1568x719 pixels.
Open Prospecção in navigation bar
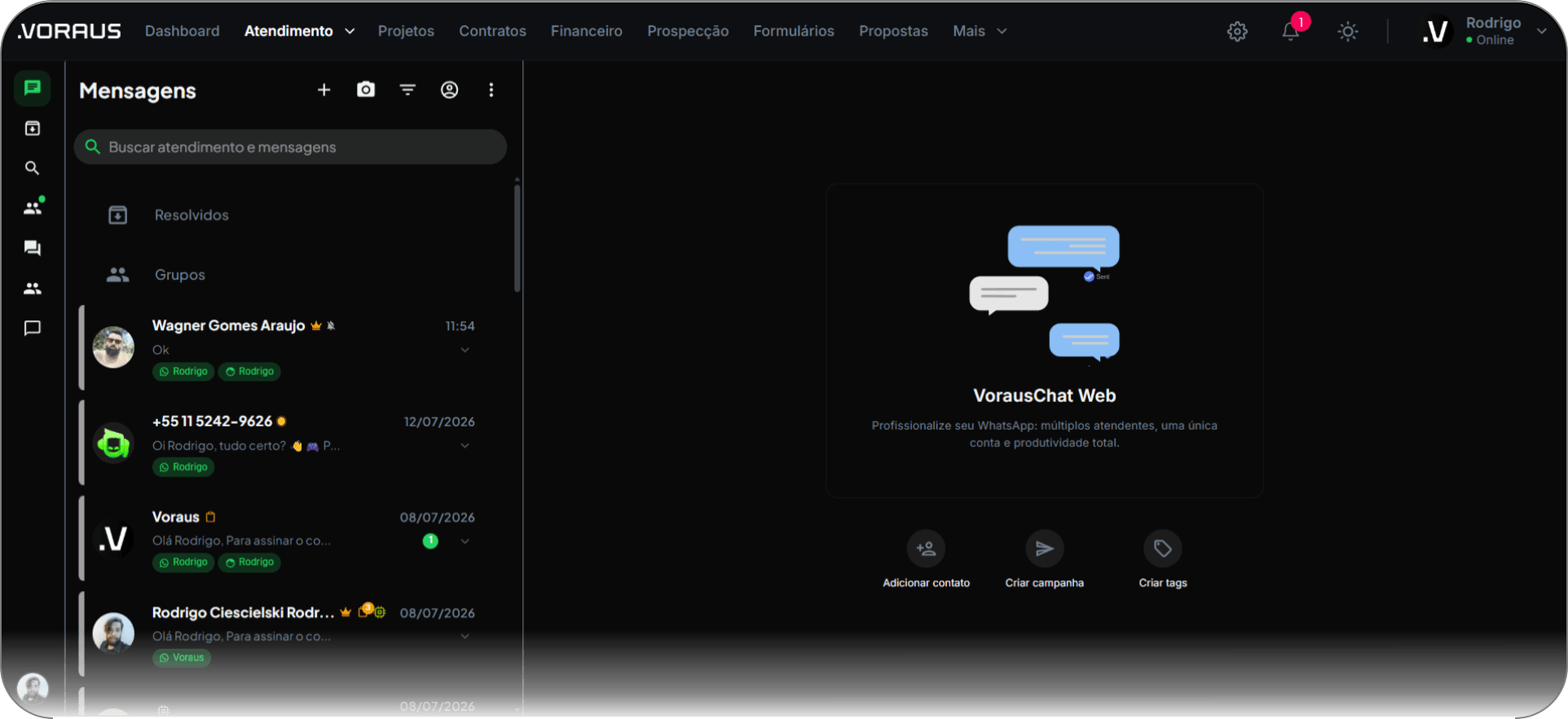pyautogui.click(x=688, y=31)
